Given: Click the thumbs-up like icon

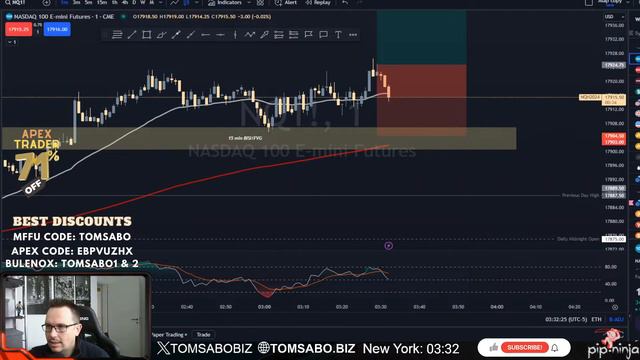Looking at the screenshot, I should click(493, 347).
